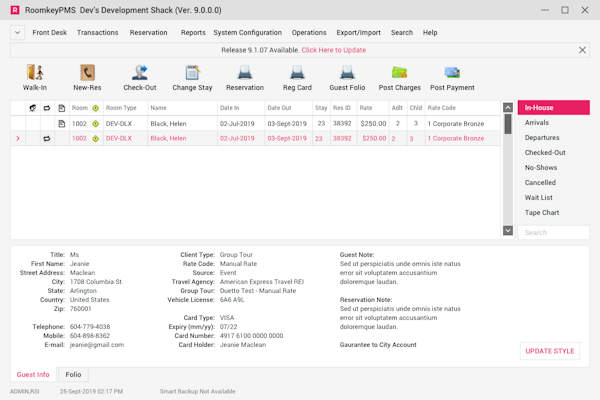Click the UPDATE STYLE button
The image size is (600, 400).
[550, 351]
